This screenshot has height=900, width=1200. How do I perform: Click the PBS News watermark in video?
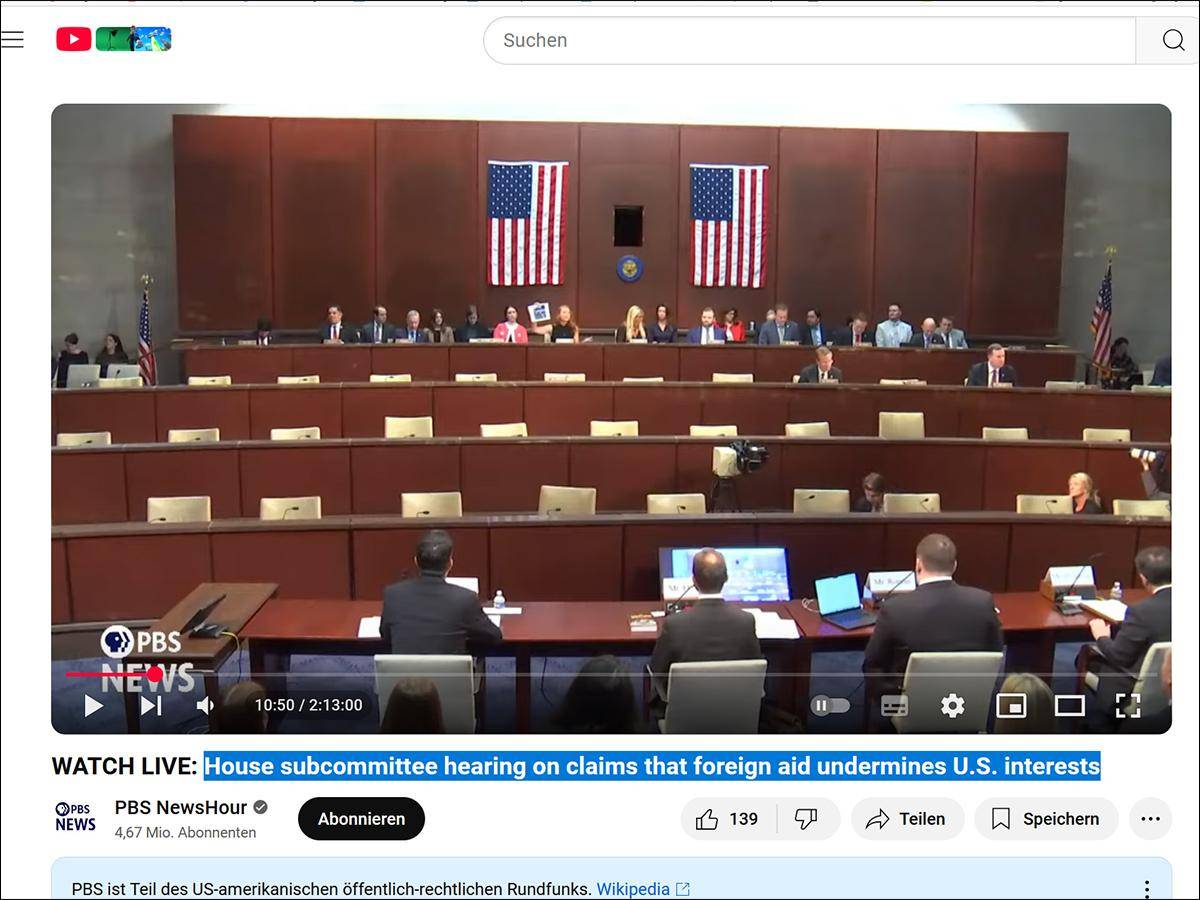(147, 658)
